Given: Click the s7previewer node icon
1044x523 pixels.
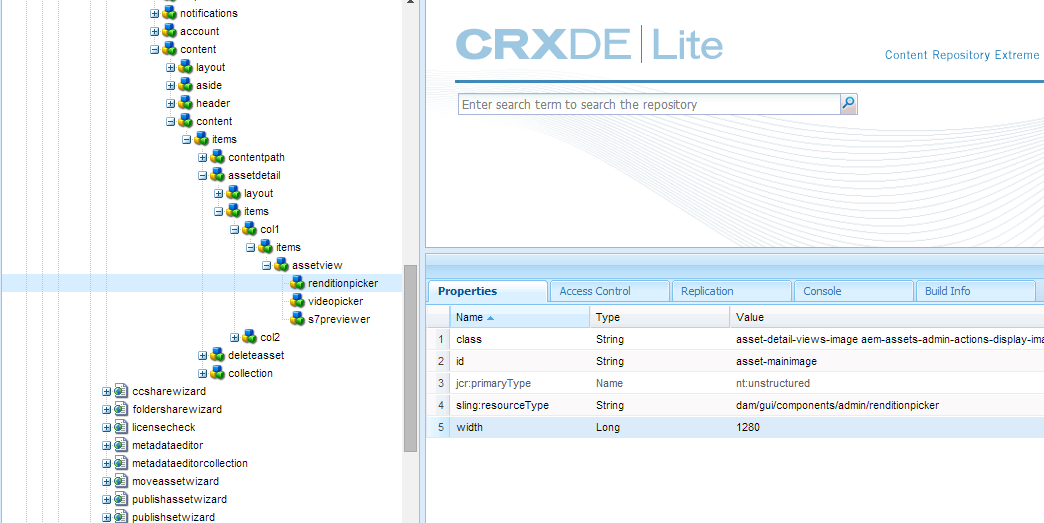Looking at the screenshot, I should coord(298,319).
